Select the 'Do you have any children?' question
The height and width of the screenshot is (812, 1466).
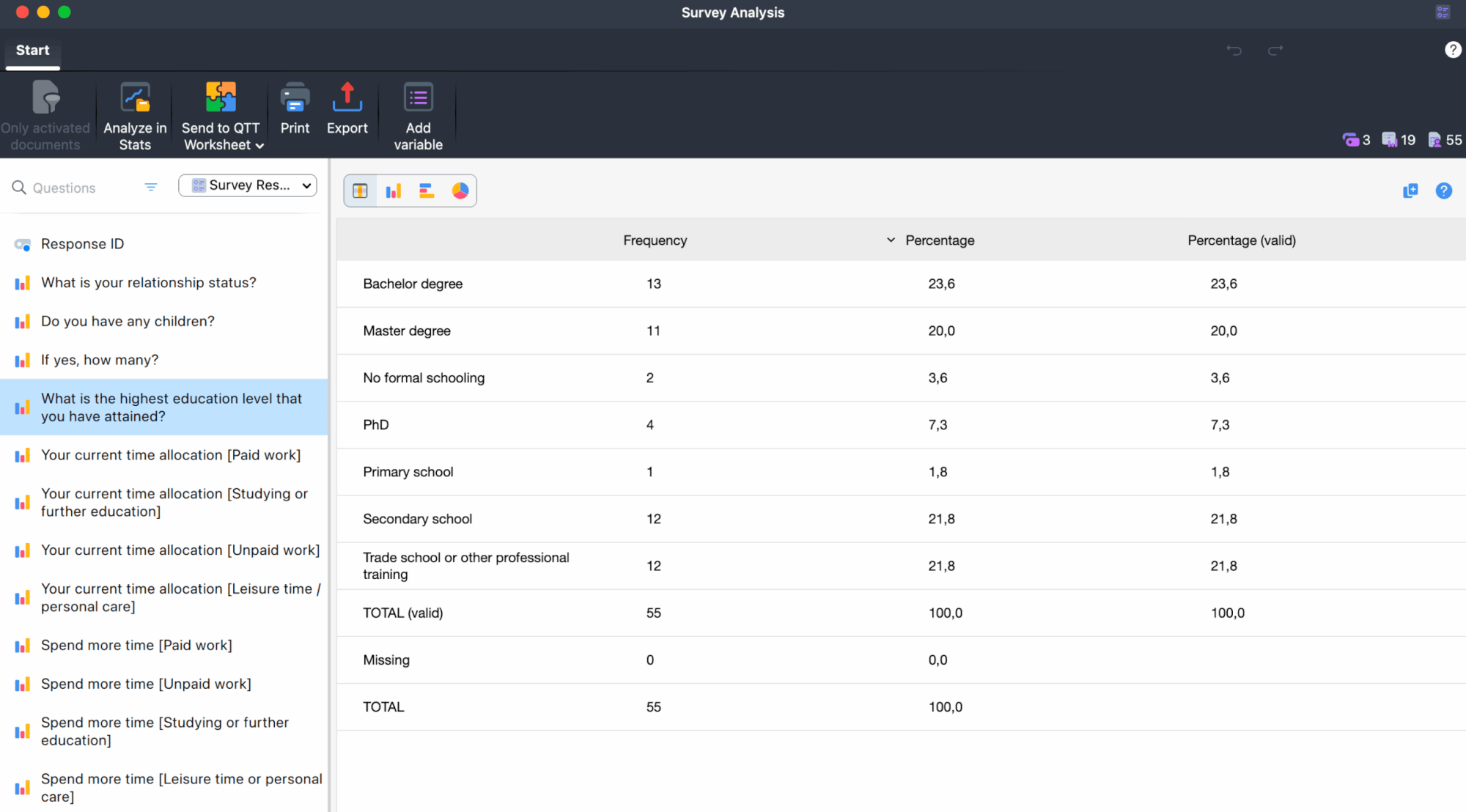coord(128,321)
